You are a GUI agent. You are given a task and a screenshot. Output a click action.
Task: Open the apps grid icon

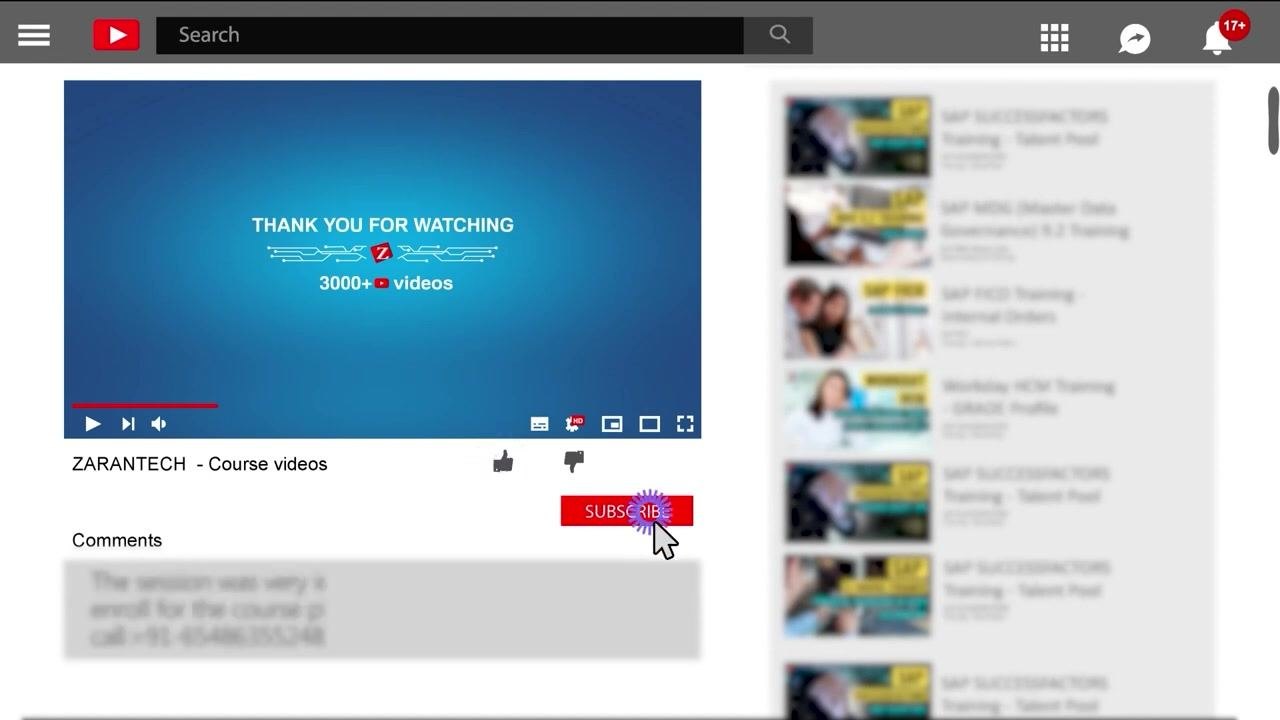(1054, 38)
